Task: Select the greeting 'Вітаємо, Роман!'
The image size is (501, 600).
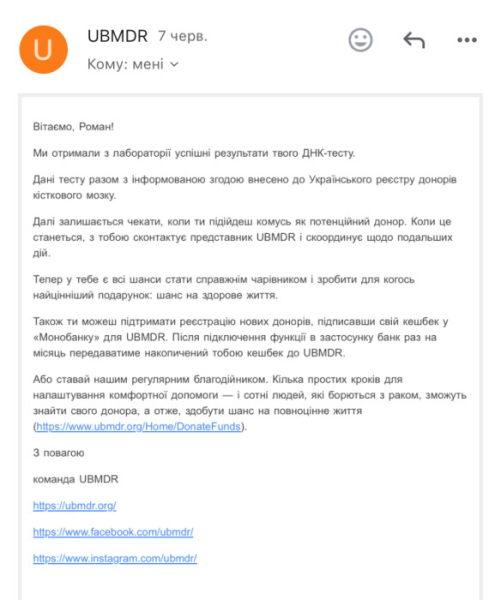Action: click(x=73, y=127)
